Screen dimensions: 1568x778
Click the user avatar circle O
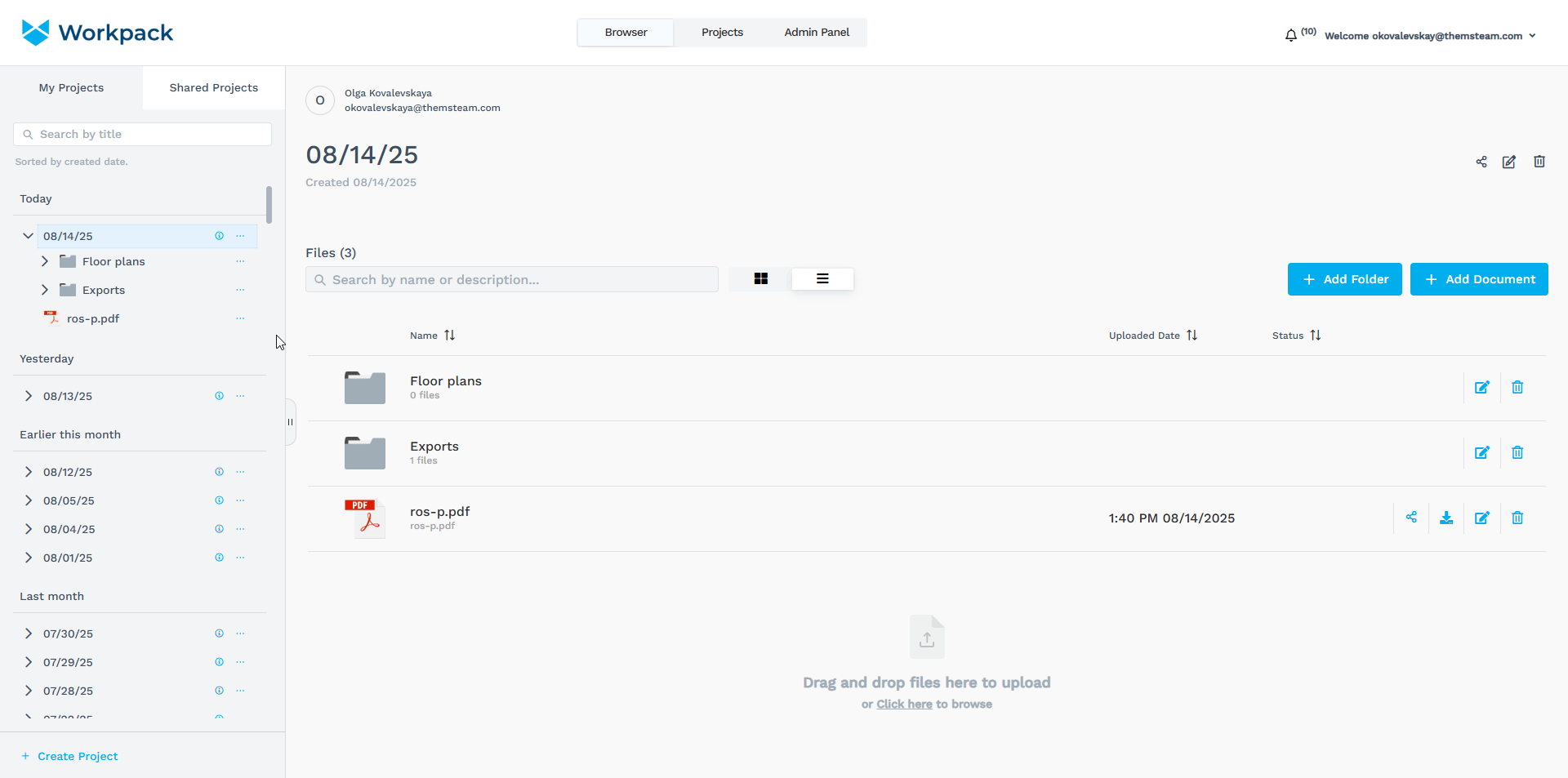click(320, 100)
